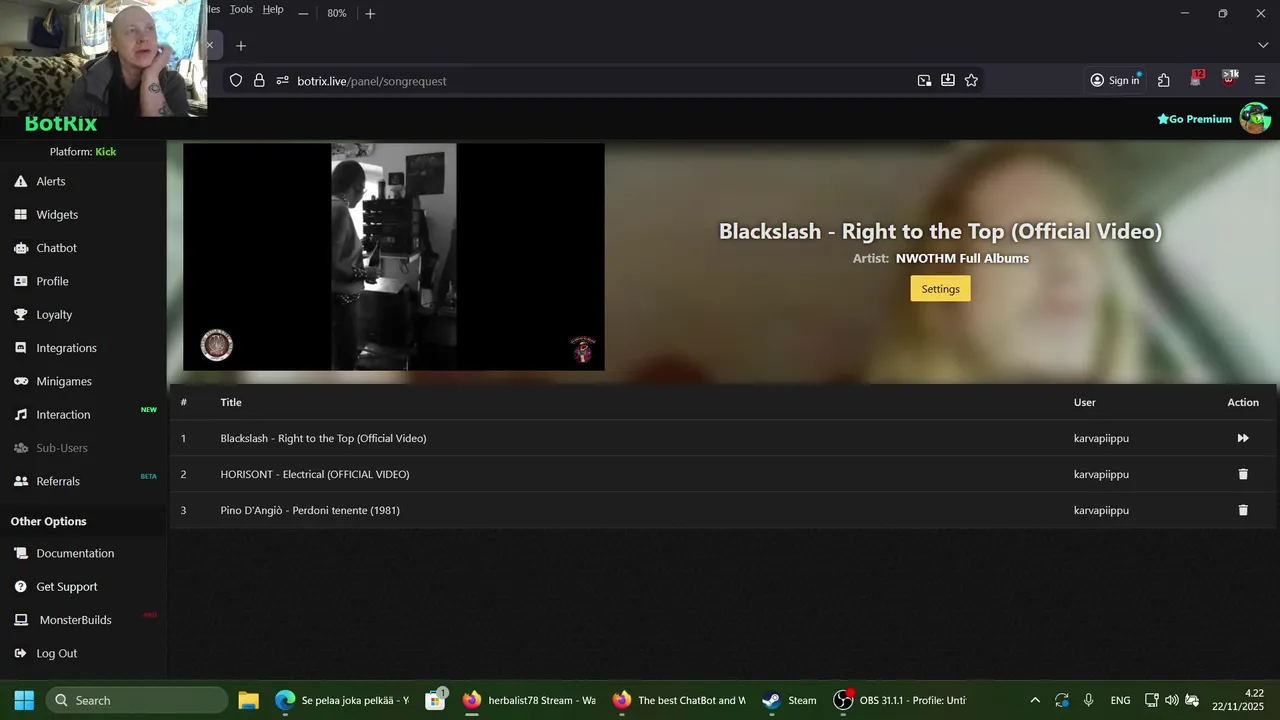The width and height of the screenshot is (1280, 720).
Task: Open the song request Settings button
Action: (940, 289)
